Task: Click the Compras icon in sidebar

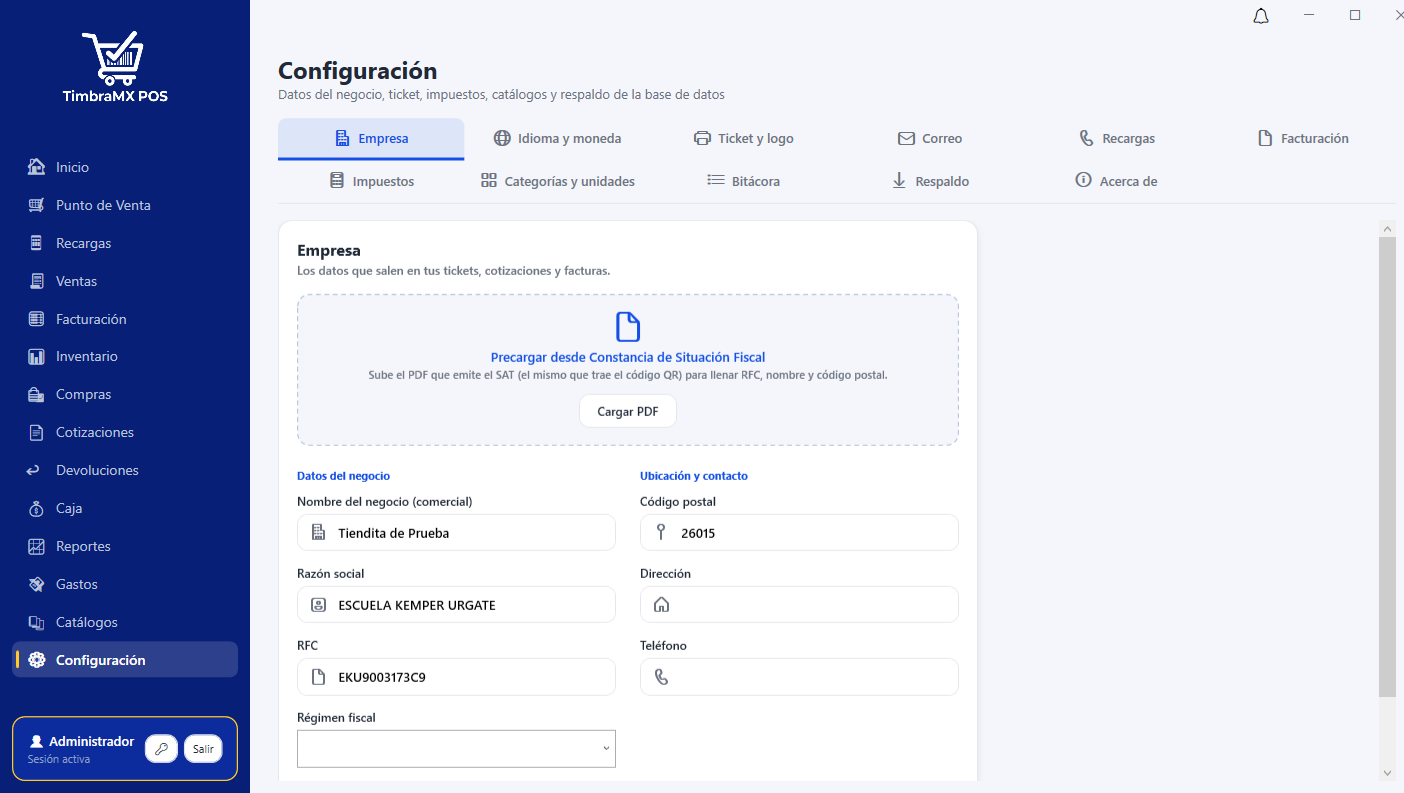Action: coord(37,394)
